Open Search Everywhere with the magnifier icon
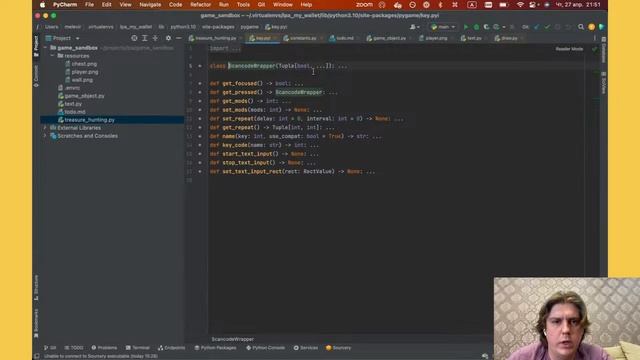Image resolution: width=640 pixels, height=360 pixels. point(581,27)
